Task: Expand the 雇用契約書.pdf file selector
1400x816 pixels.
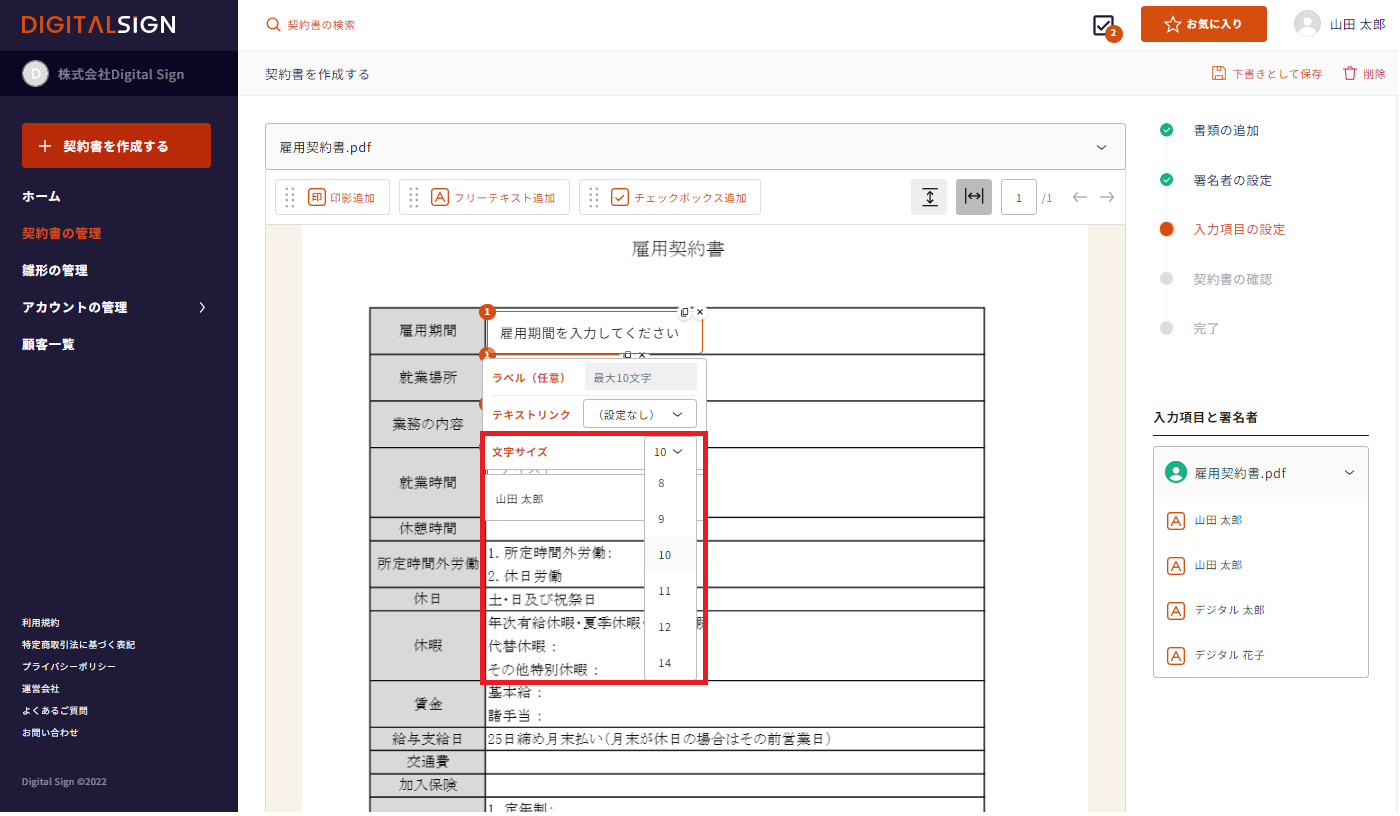Action: point(1101,147)
